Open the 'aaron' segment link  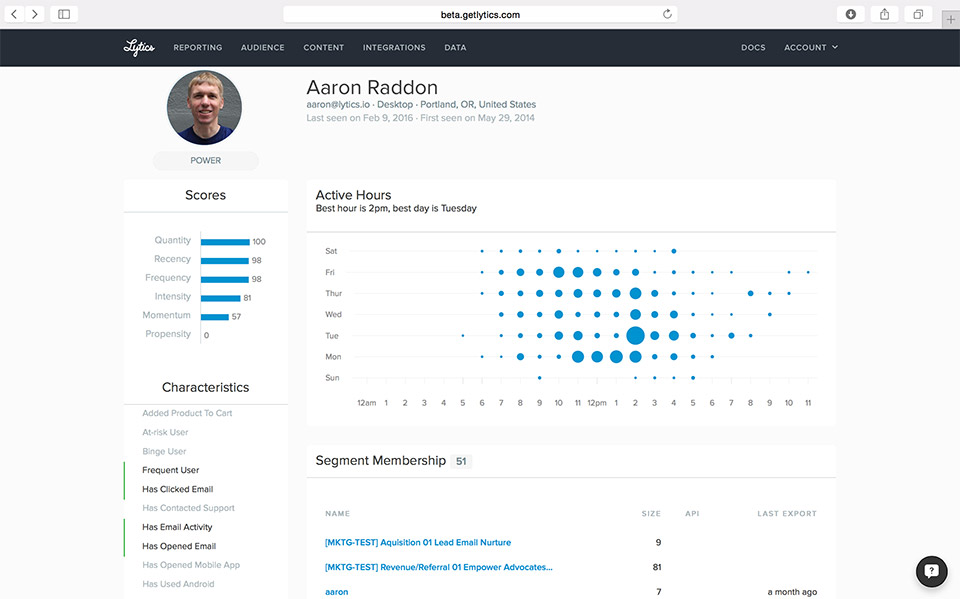click(337, 592)
